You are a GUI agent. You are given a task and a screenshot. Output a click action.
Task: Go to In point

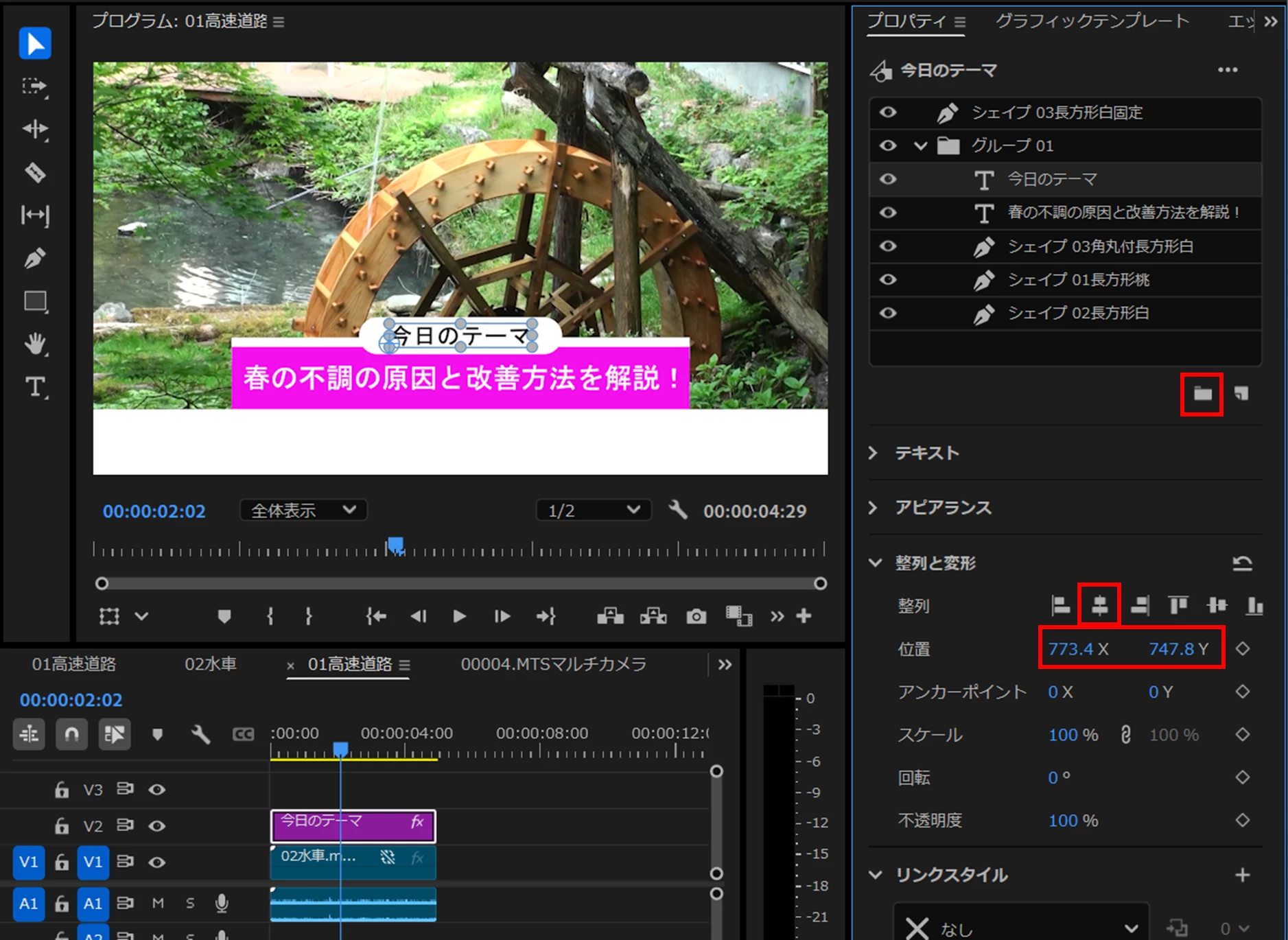click(376, 616)
